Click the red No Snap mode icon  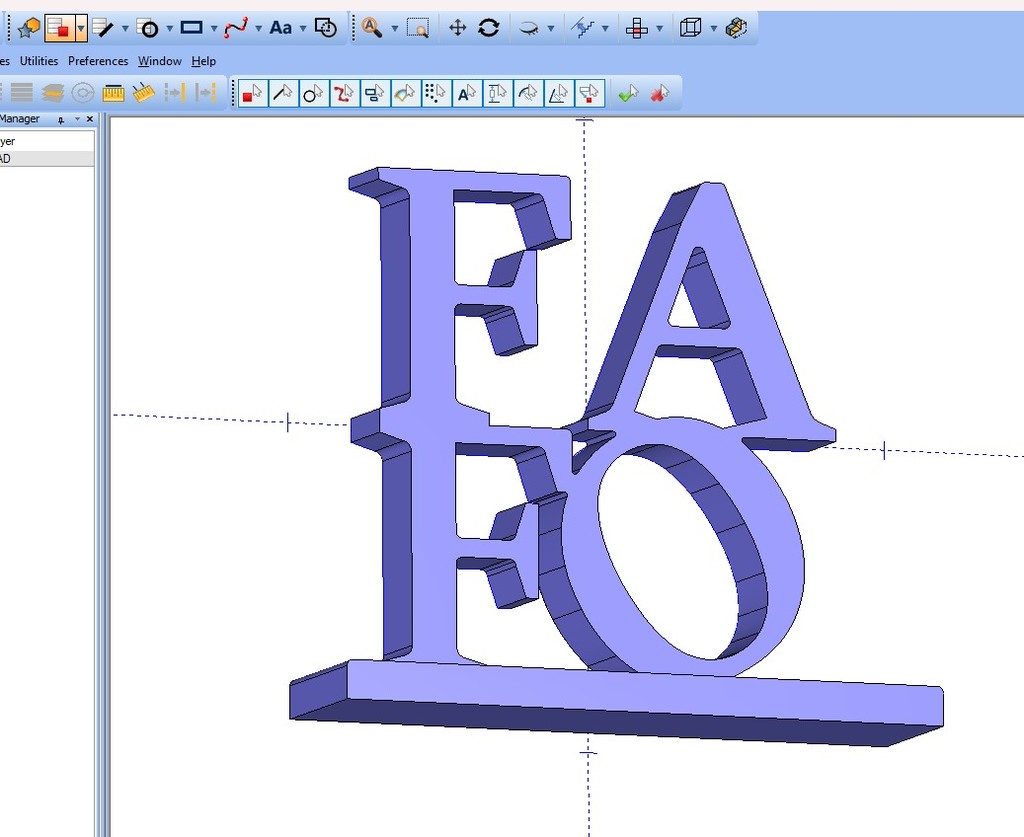coord(251,92)
